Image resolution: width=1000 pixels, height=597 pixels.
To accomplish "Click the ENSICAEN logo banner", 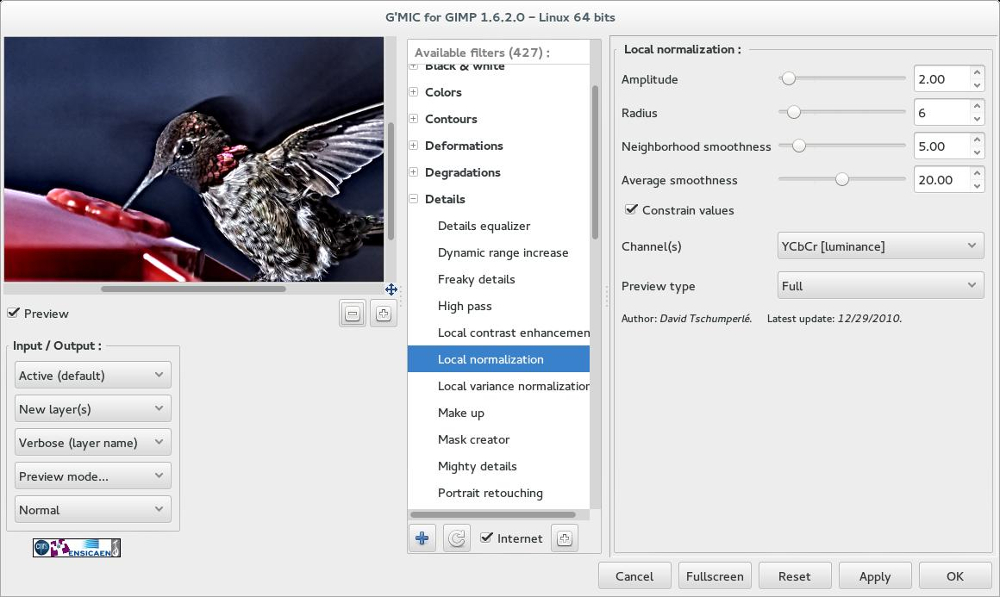I will [x=77, y=547].
